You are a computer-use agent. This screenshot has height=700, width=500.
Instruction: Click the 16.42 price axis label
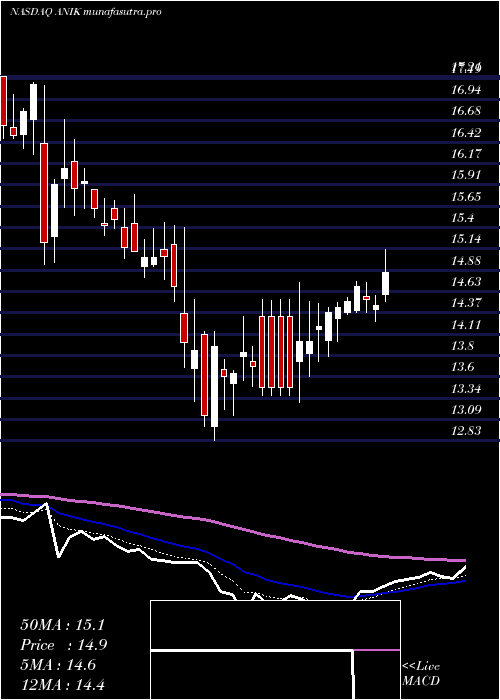466,133
